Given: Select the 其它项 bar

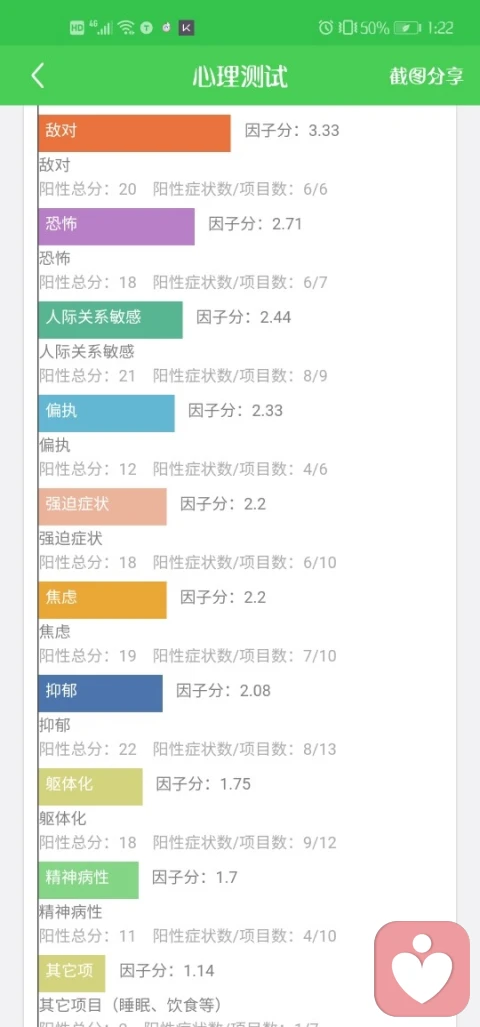Looking at the screenshot, I should 71,973.
